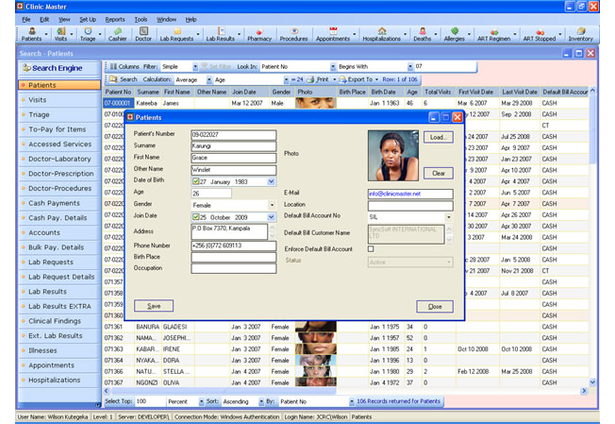Viewport: 615px width, 424px height.
Task: Click the Surname input field
Action: coord(233,146)
